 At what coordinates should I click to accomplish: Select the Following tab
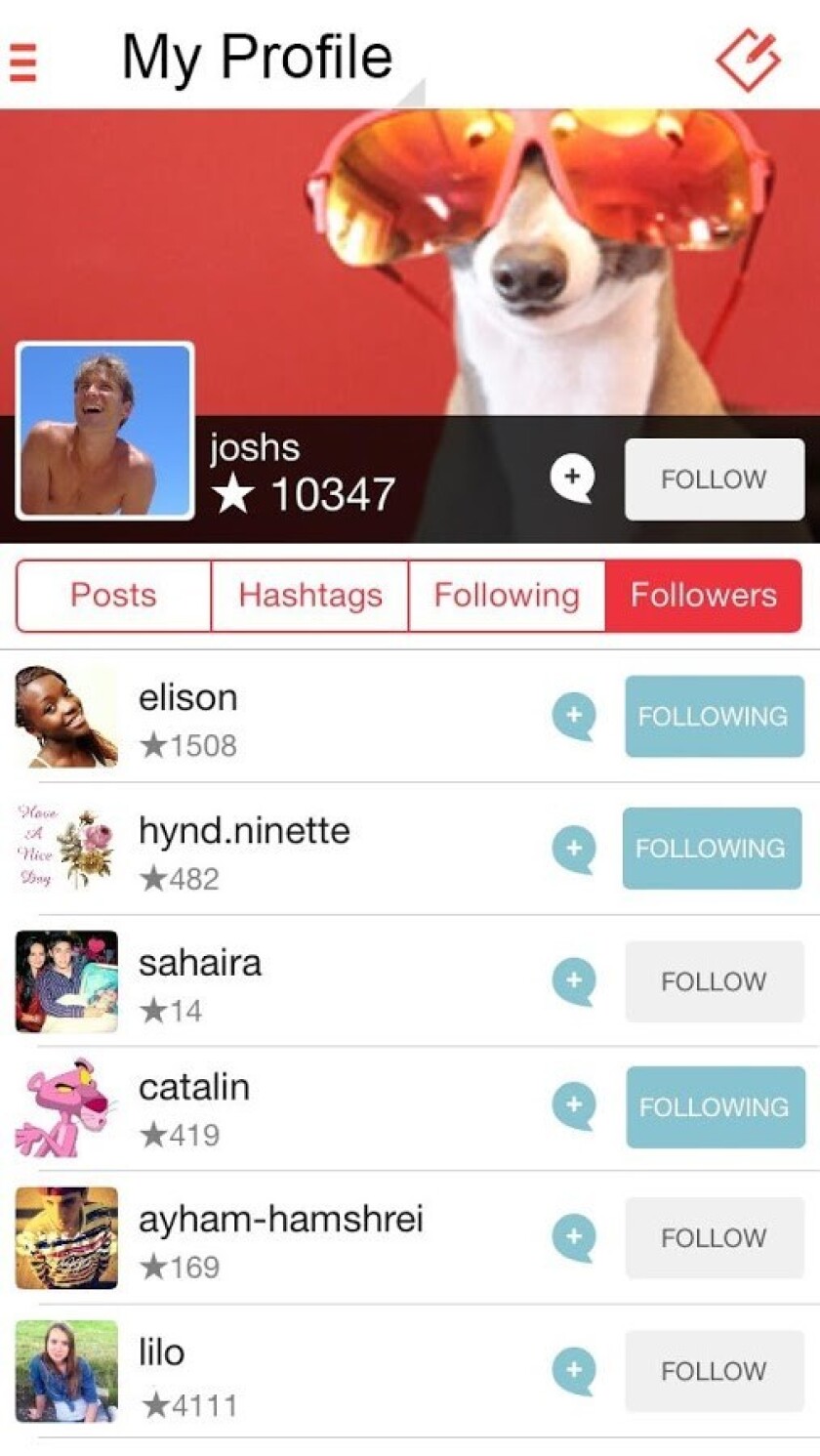pos(507,596)
